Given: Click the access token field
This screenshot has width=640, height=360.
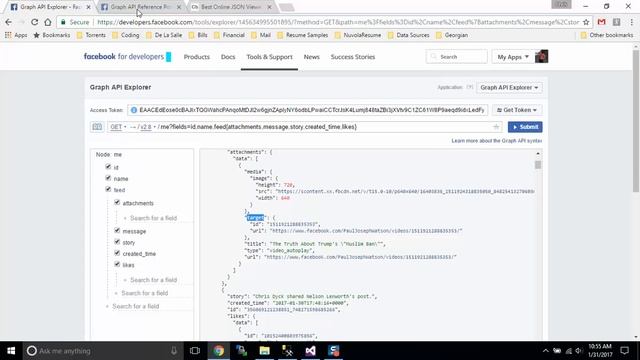Looking at the screenshot, I should 308,110.
